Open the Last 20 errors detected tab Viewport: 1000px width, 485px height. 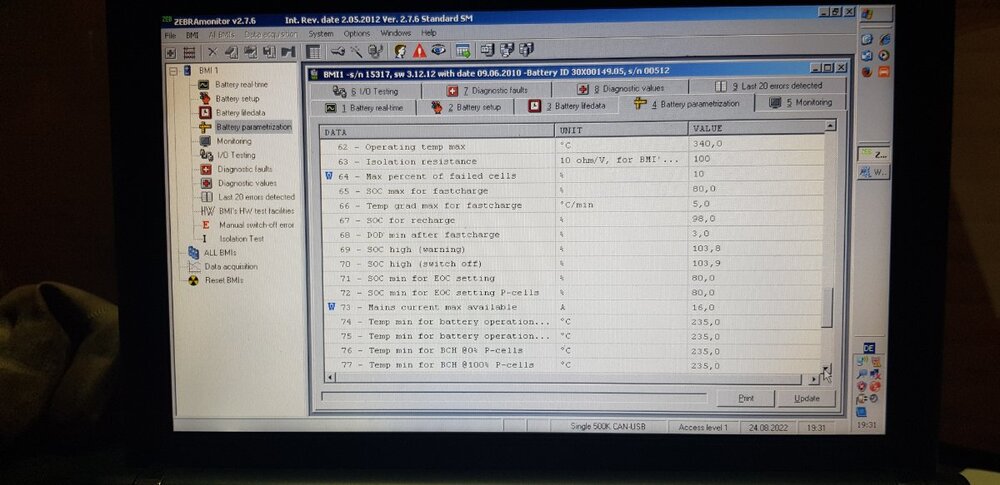click(768, 86)
